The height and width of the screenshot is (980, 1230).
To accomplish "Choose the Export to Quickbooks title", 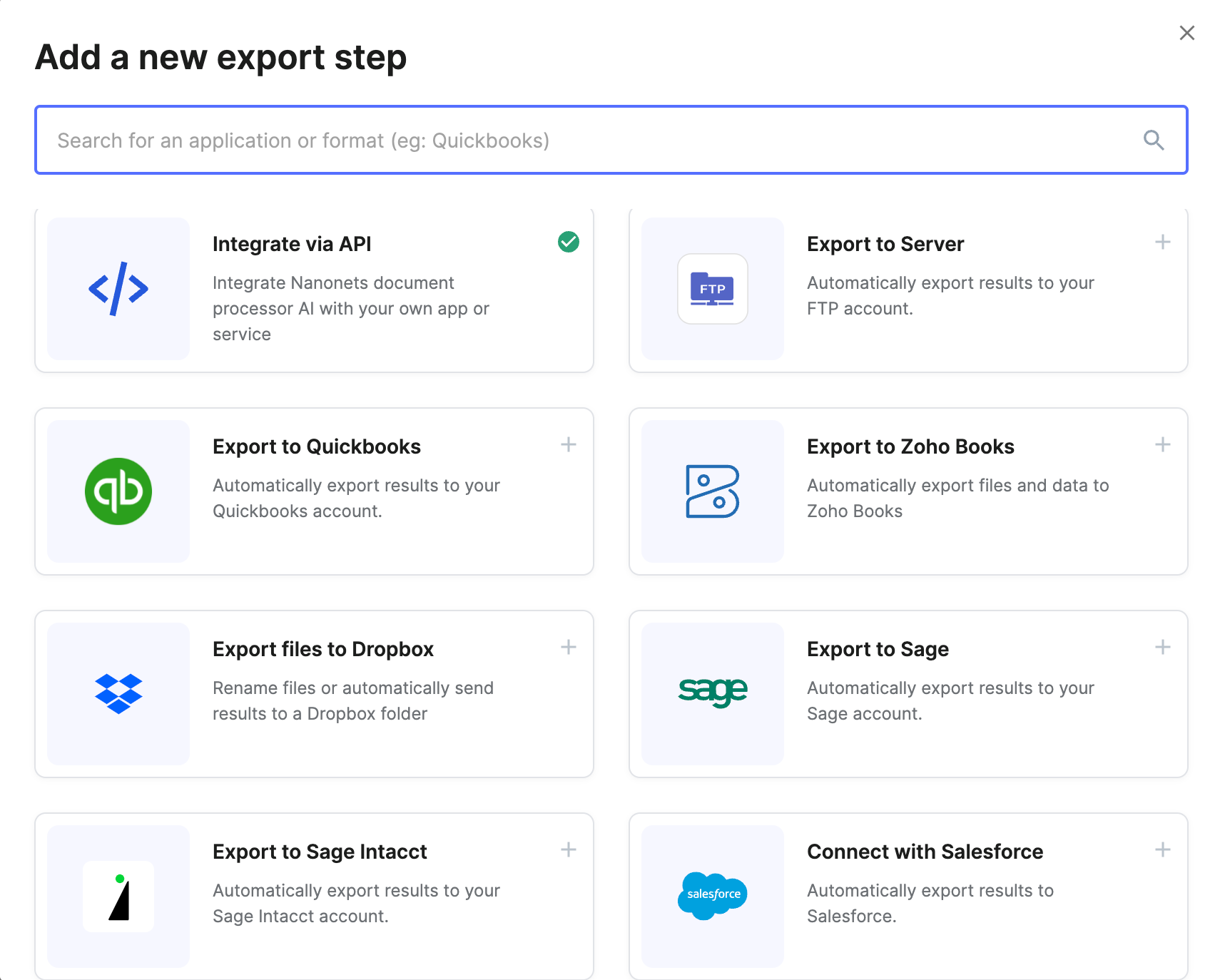I will tap(317, 446).
